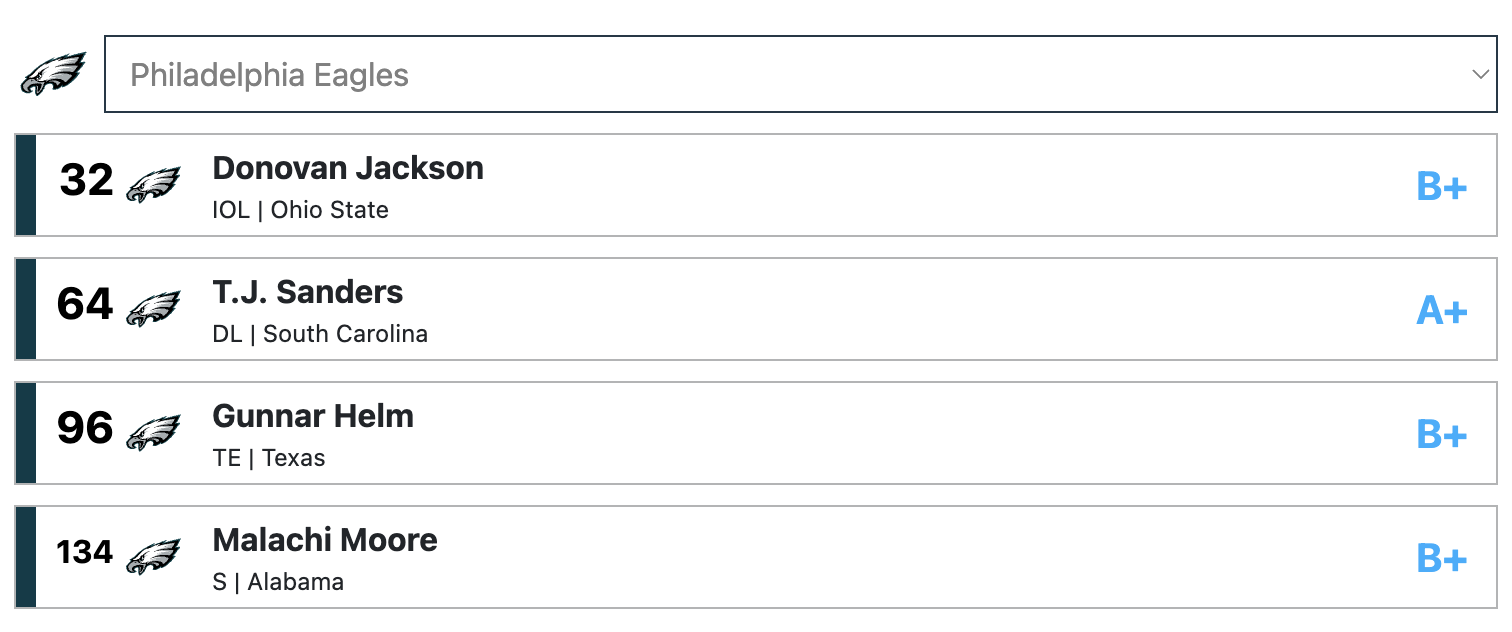
Task: Click the Eagles logo next to pick 64
Action: click(153, 309)
